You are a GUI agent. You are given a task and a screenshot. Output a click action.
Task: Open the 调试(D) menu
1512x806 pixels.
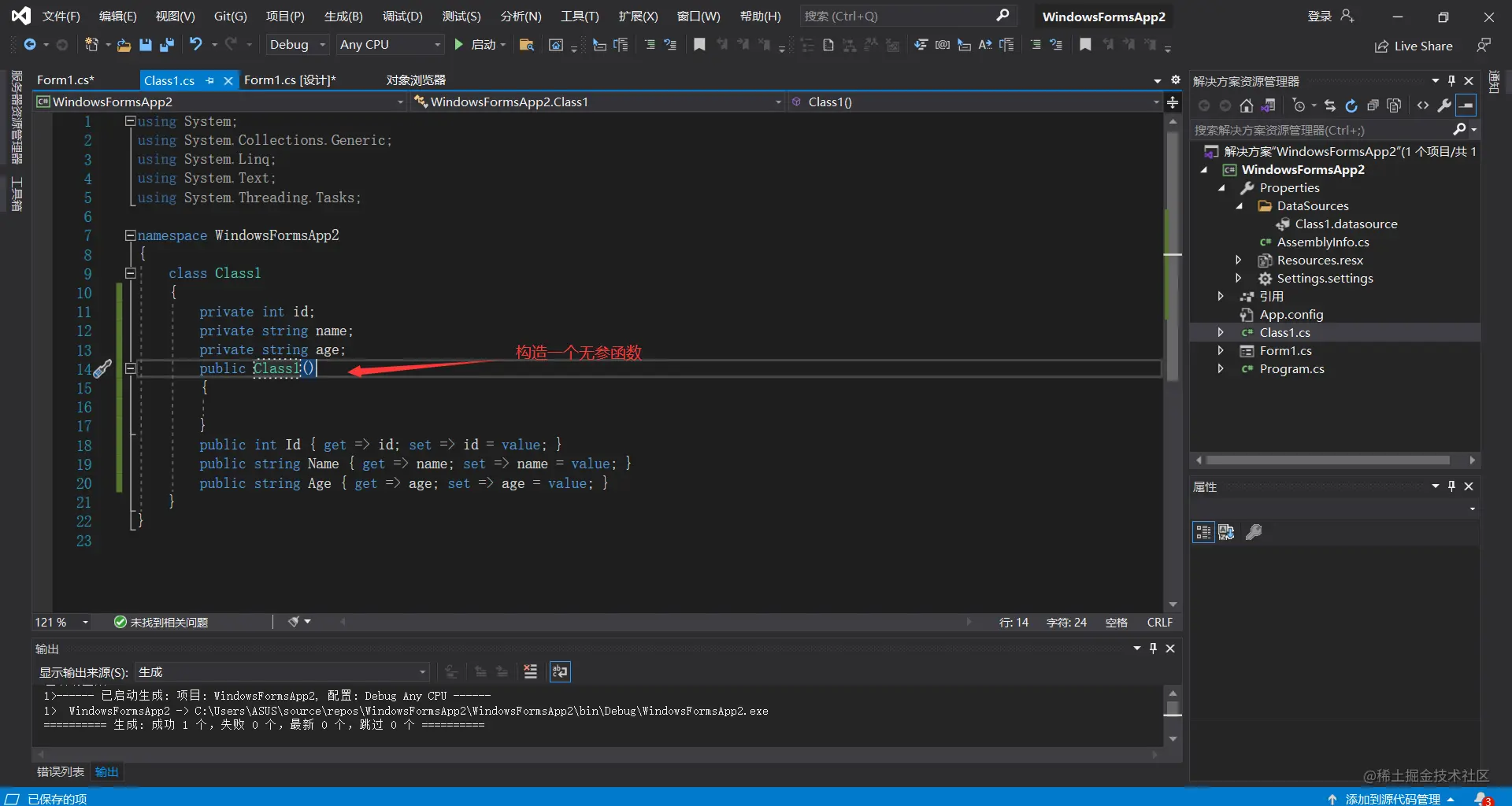coord(402,16)
